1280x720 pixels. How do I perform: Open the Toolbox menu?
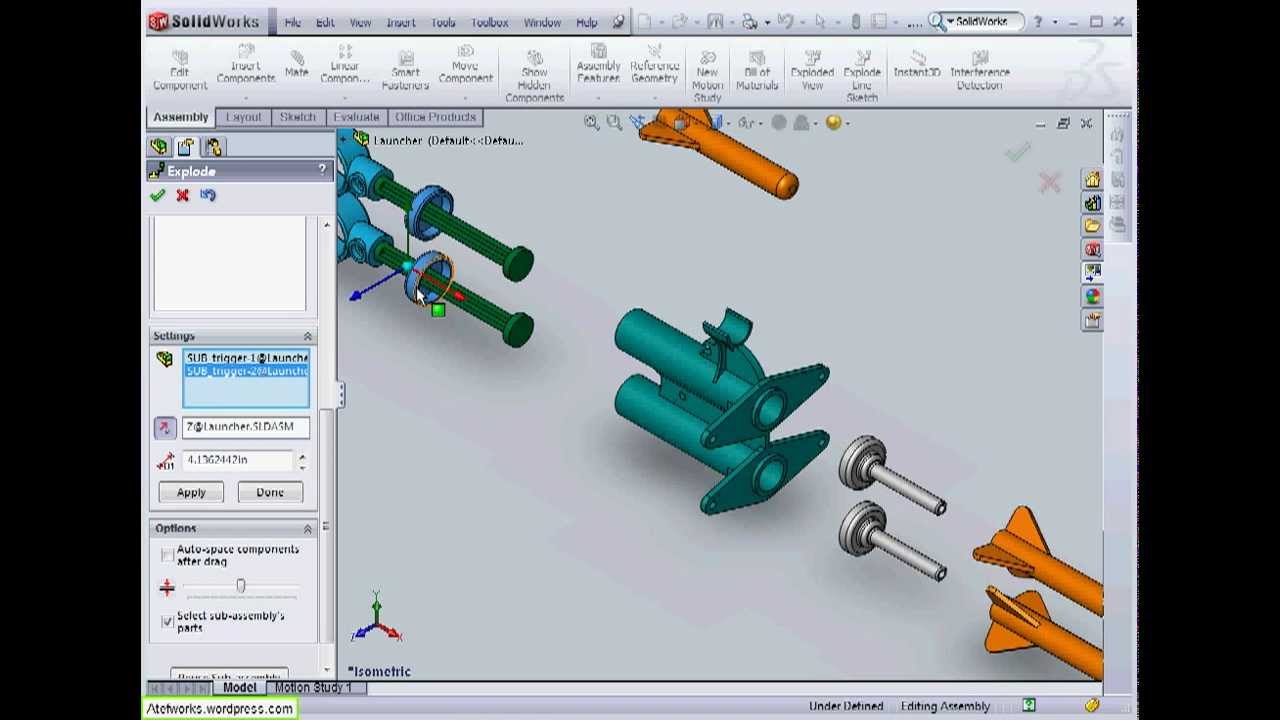(490, 22)
